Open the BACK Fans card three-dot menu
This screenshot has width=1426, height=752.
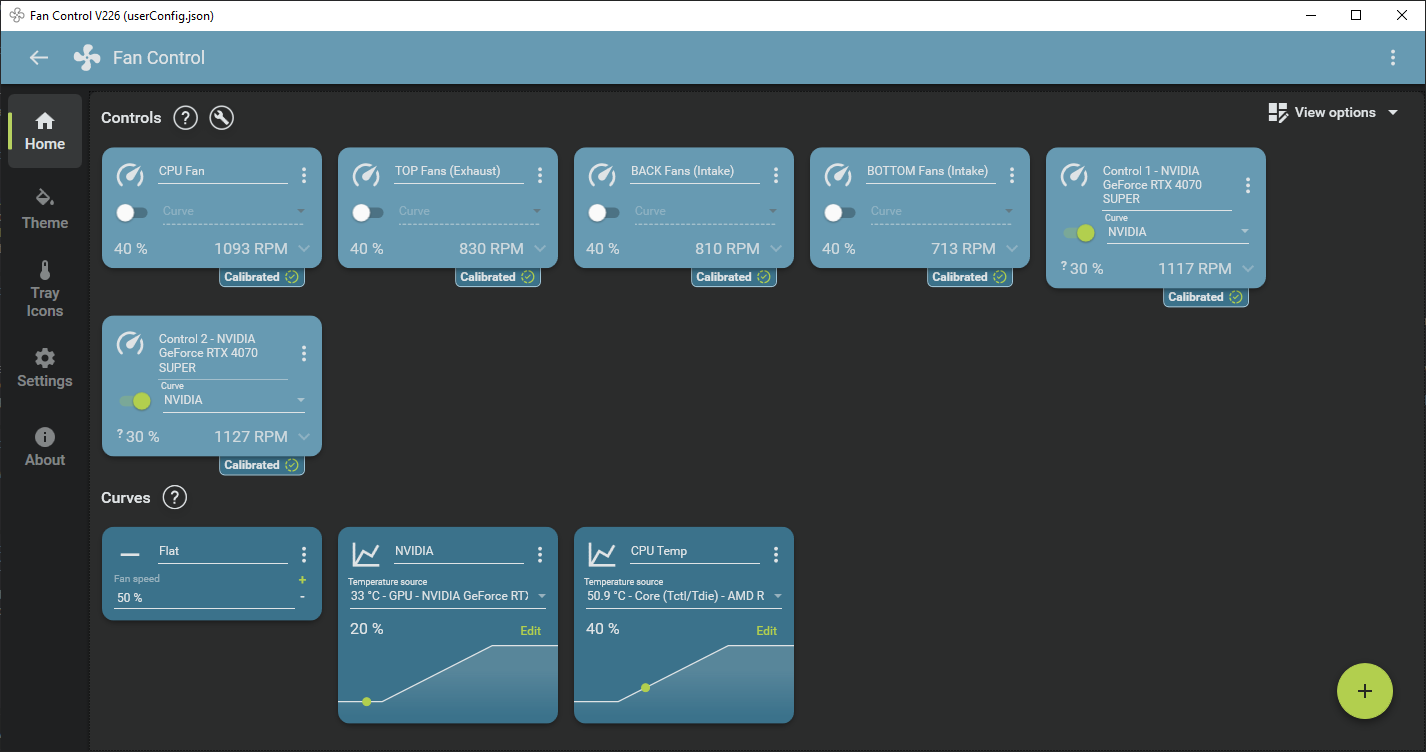(x=776, y=175)
